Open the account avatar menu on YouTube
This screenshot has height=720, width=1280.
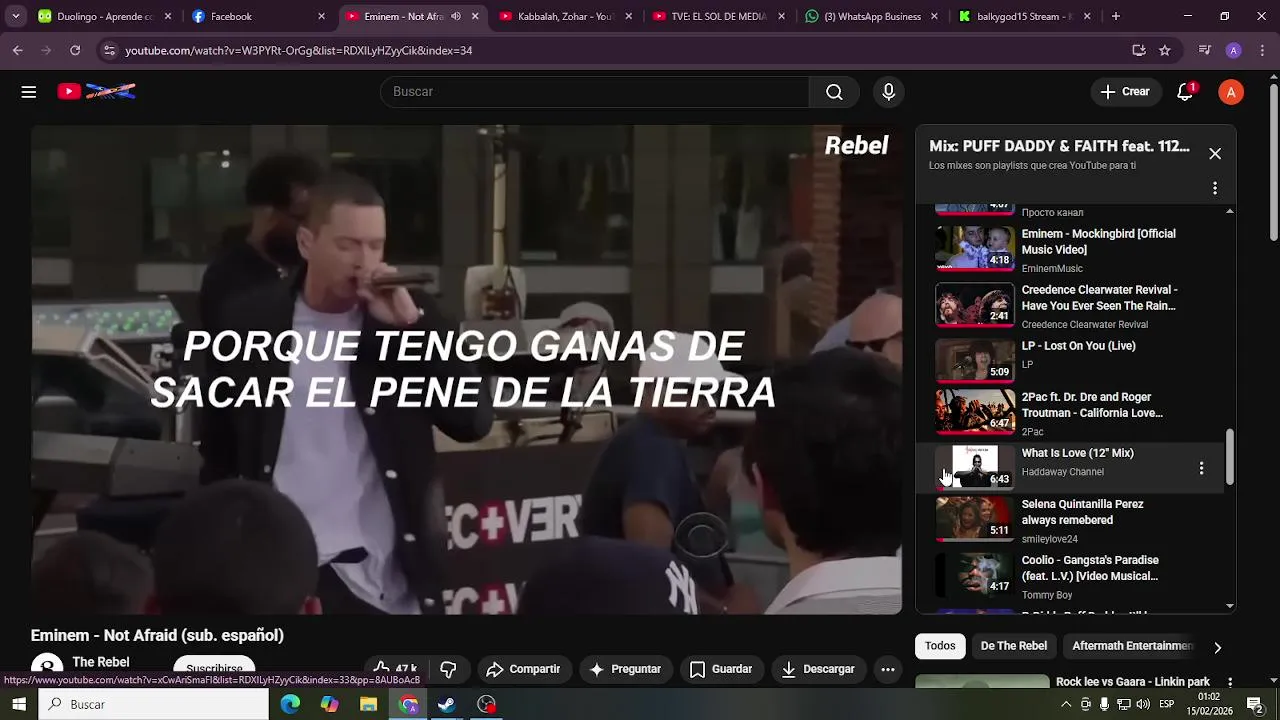click(1231, 92)
